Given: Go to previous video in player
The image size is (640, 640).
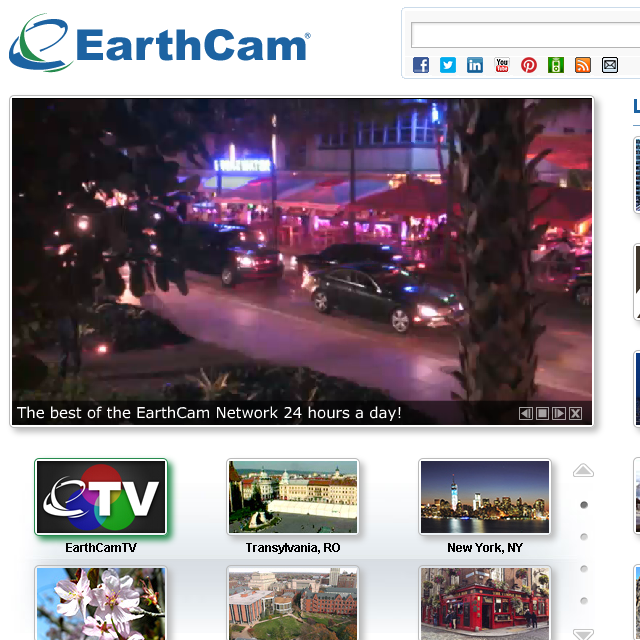Looking at the screenshot, I should pyautogui.click(x=525, y=413).
